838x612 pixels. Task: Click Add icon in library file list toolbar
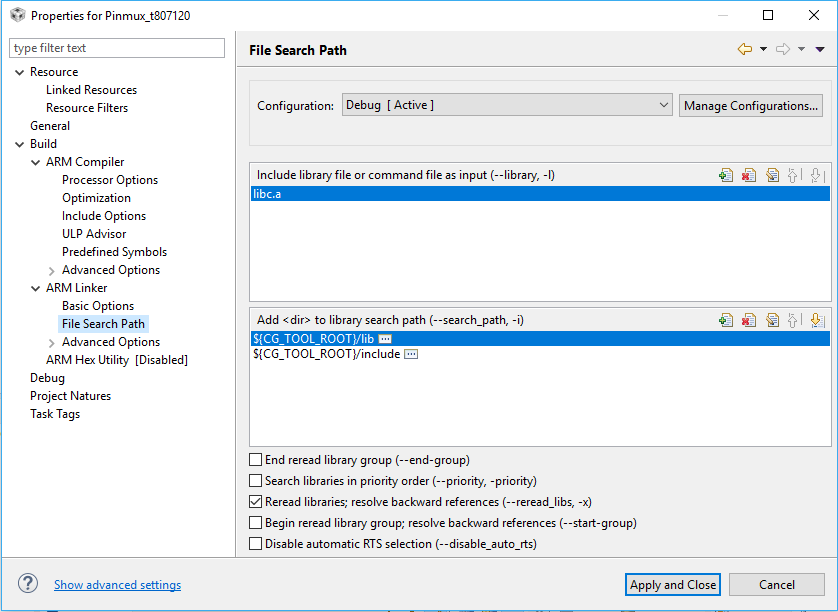tap(726, 175)
